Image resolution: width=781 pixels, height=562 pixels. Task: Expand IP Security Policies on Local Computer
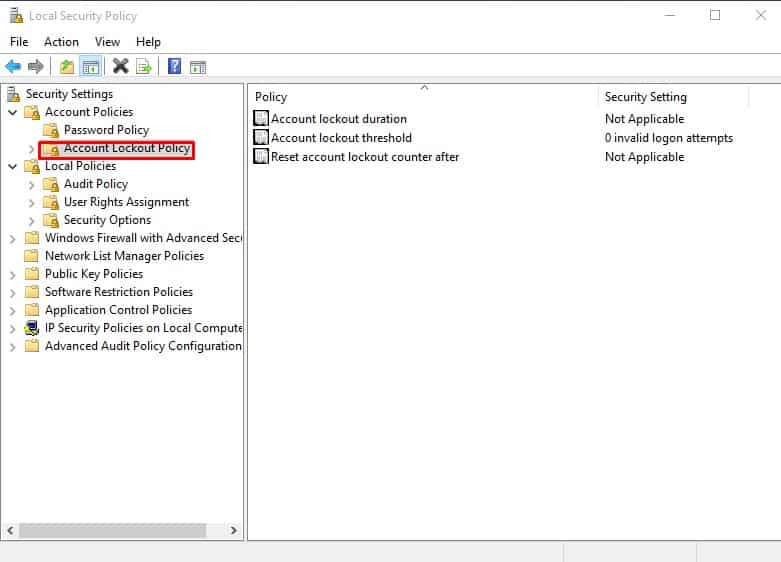tap(13, 328)
